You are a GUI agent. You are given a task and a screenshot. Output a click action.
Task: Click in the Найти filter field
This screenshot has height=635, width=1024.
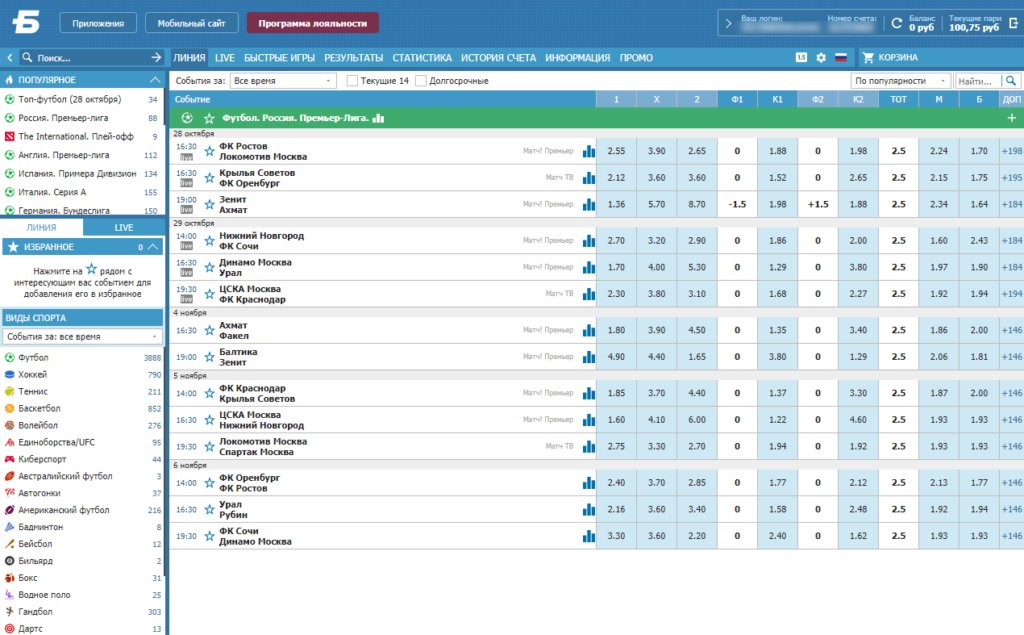[x=978, y=80]
